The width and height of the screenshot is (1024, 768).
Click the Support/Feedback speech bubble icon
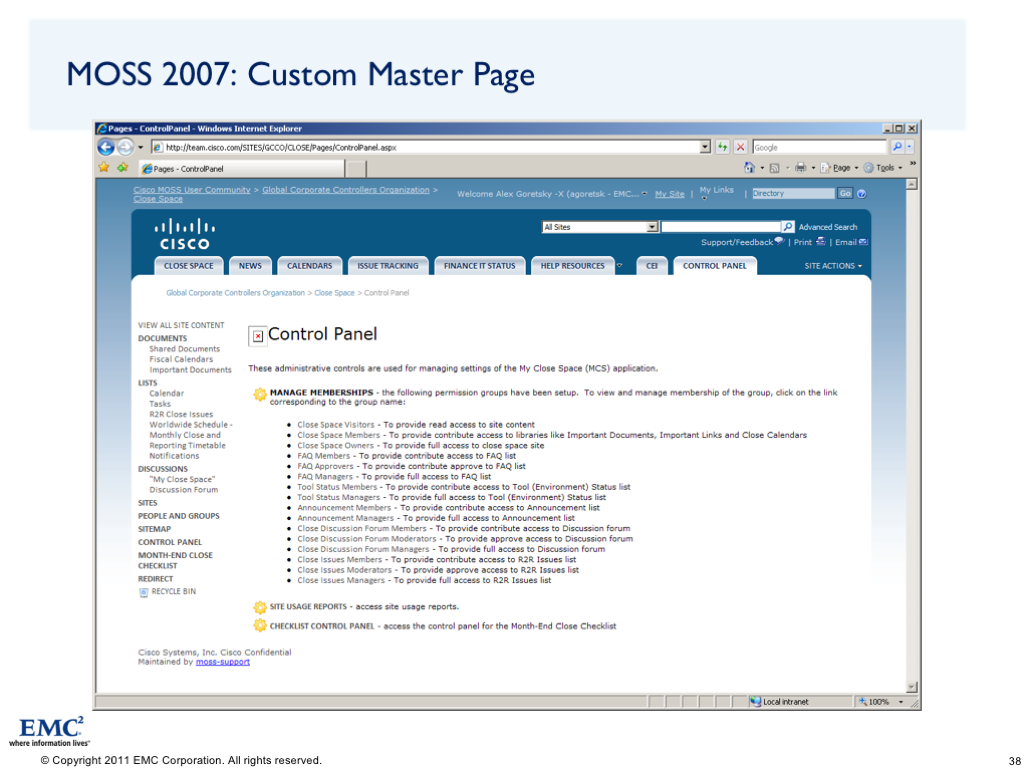tap(780, 242)
